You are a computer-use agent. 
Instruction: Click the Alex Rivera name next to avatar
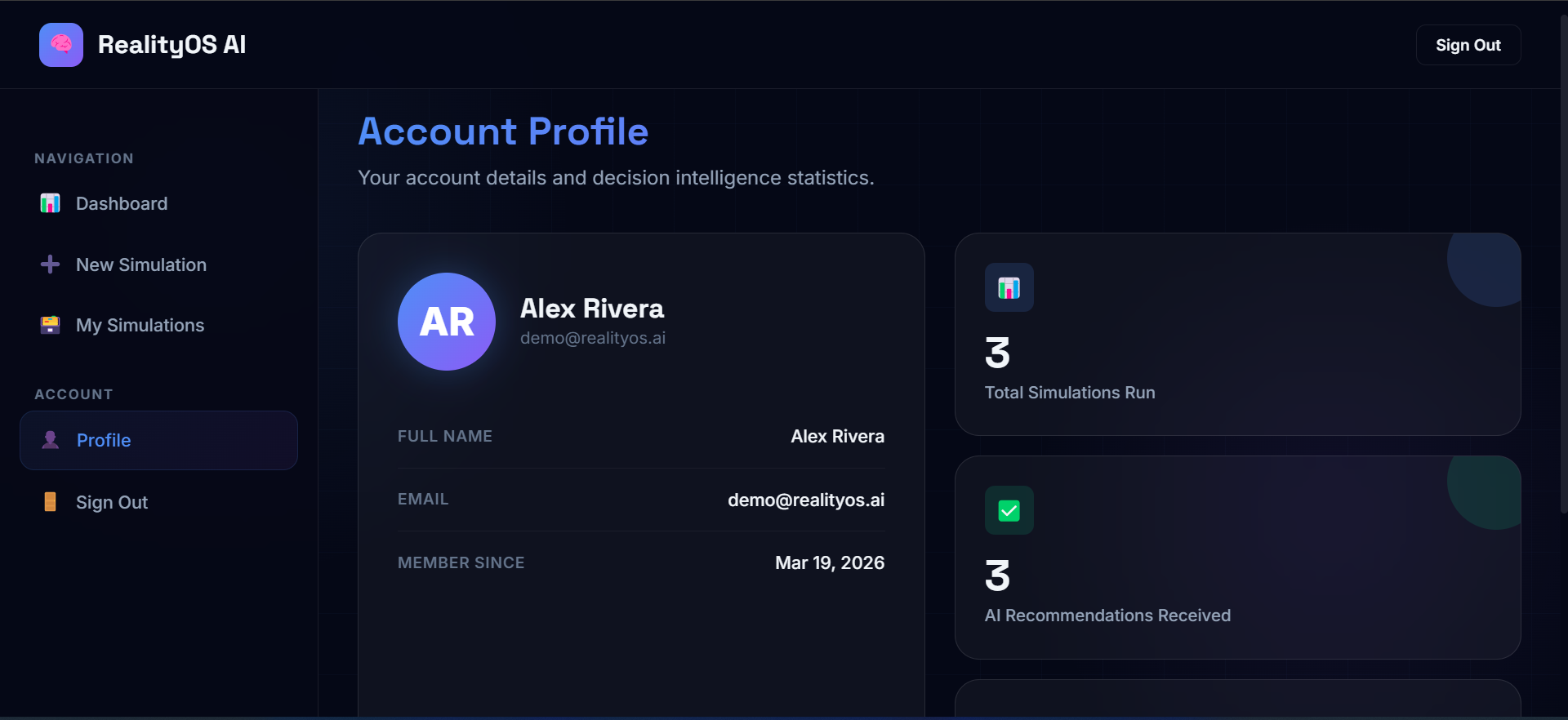(592, 309)
